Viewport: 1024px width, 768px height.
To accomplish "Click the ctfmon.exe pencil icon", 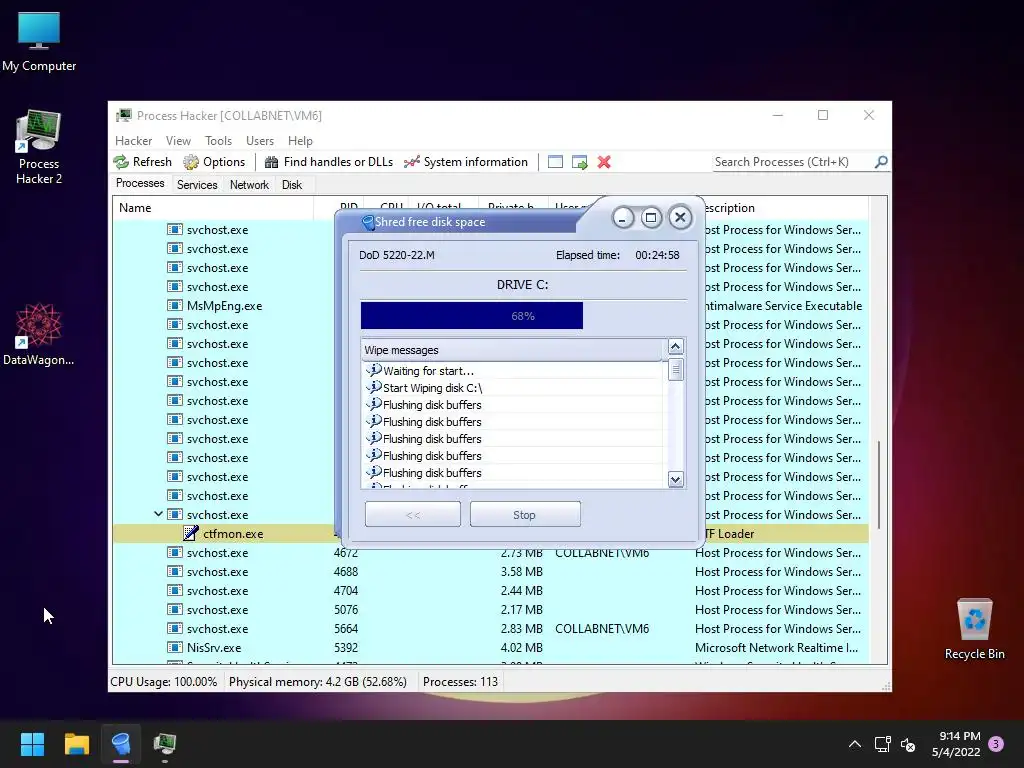I will (x=190, y=534).
